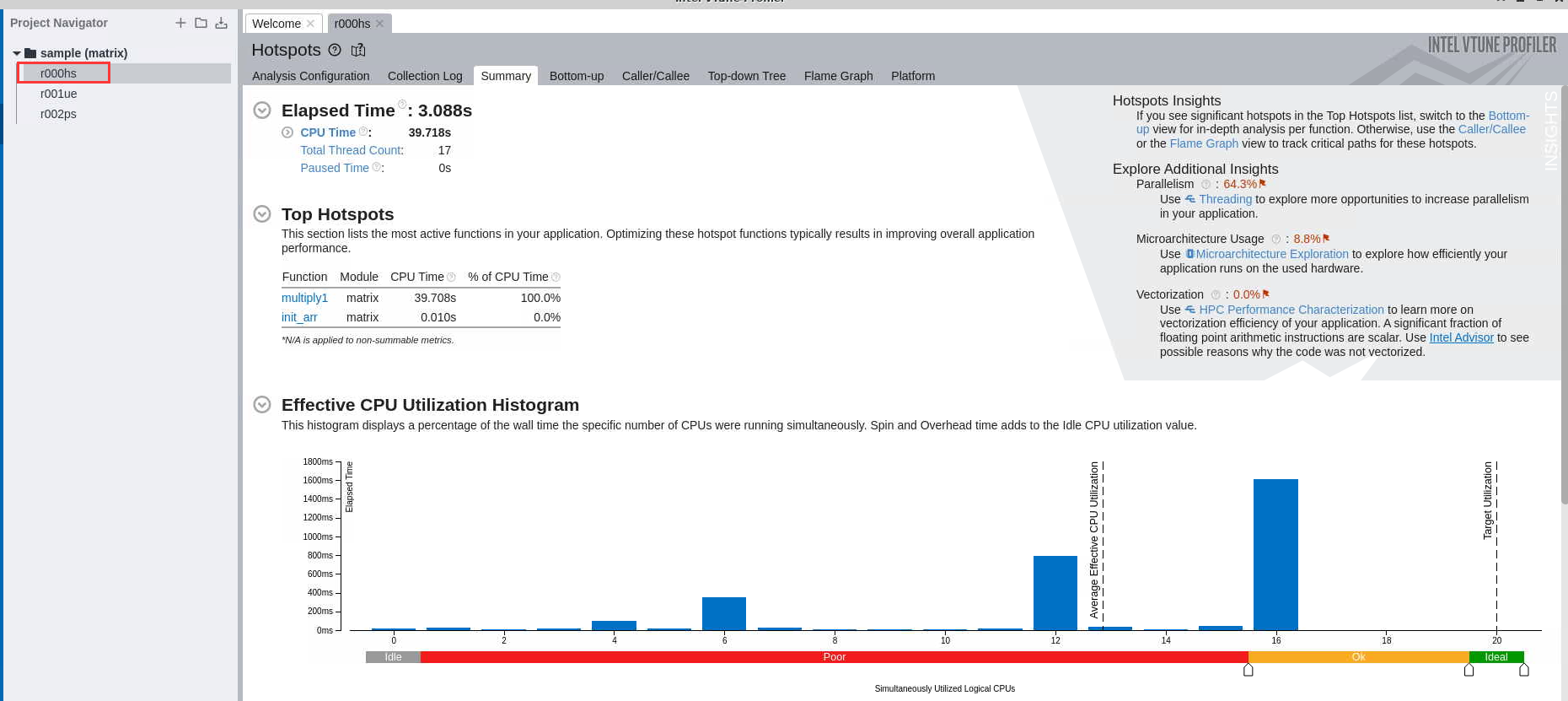Click the histogram bar at 12 CPUs
The height and width of the screenshot is (701, 1568).
coord(1055,593)
